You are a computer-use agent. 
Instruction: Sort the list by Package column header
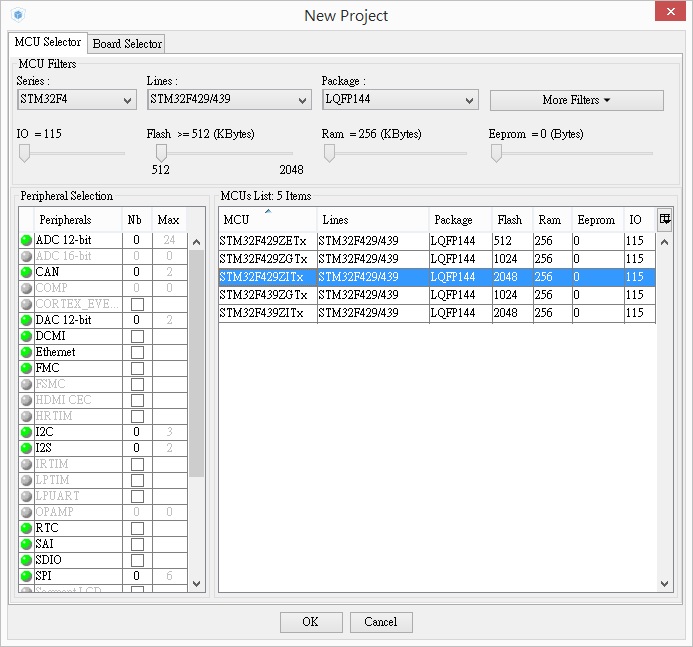(460, 220)
